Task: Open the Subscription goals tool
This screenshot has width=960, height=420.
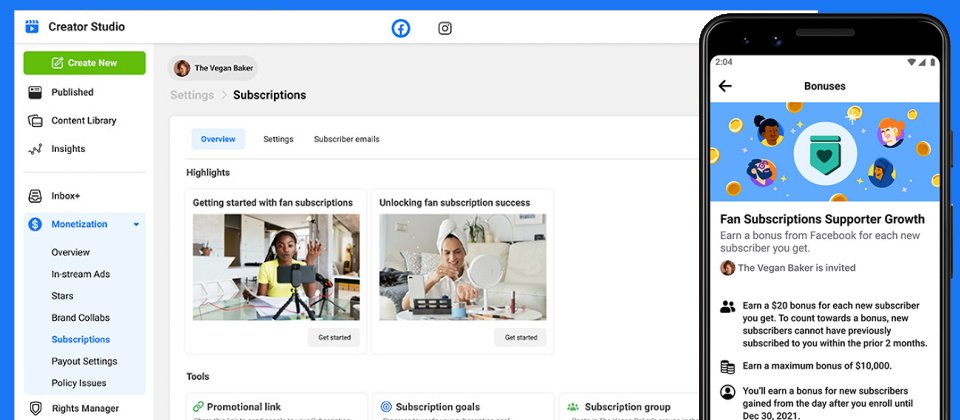Action: (x=438, y=407)
